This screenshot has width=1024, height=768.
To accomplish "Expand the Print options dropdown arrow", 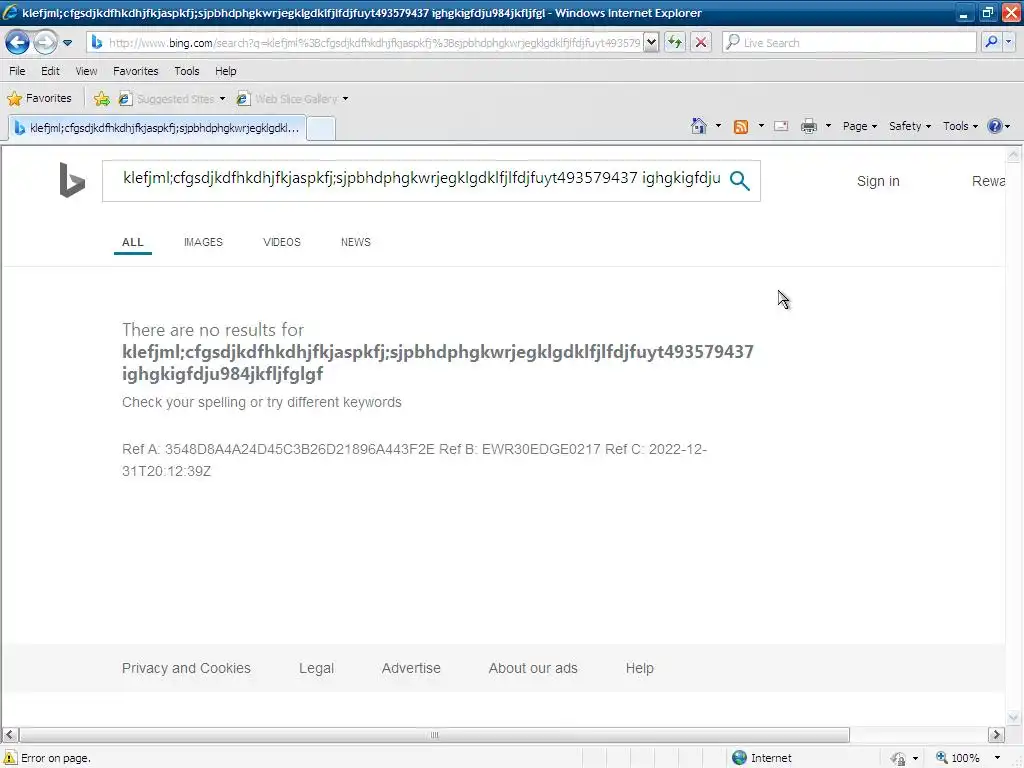I will 828,126.
